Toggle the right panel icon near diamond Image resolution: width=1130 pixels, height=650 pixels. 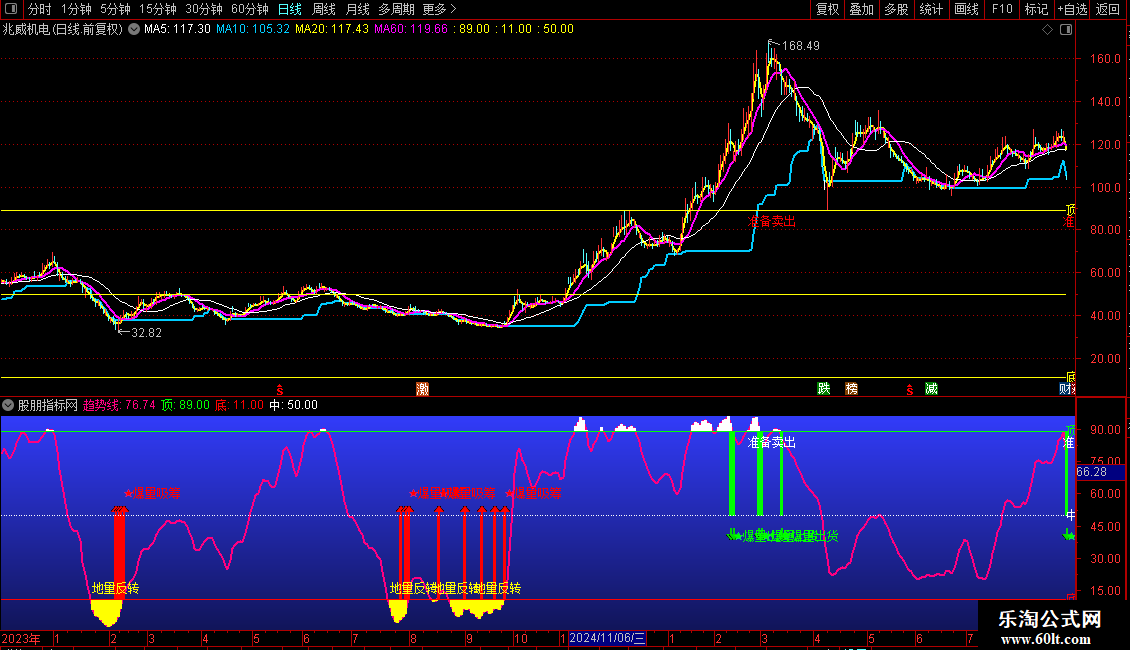(x=1066, y=30)
